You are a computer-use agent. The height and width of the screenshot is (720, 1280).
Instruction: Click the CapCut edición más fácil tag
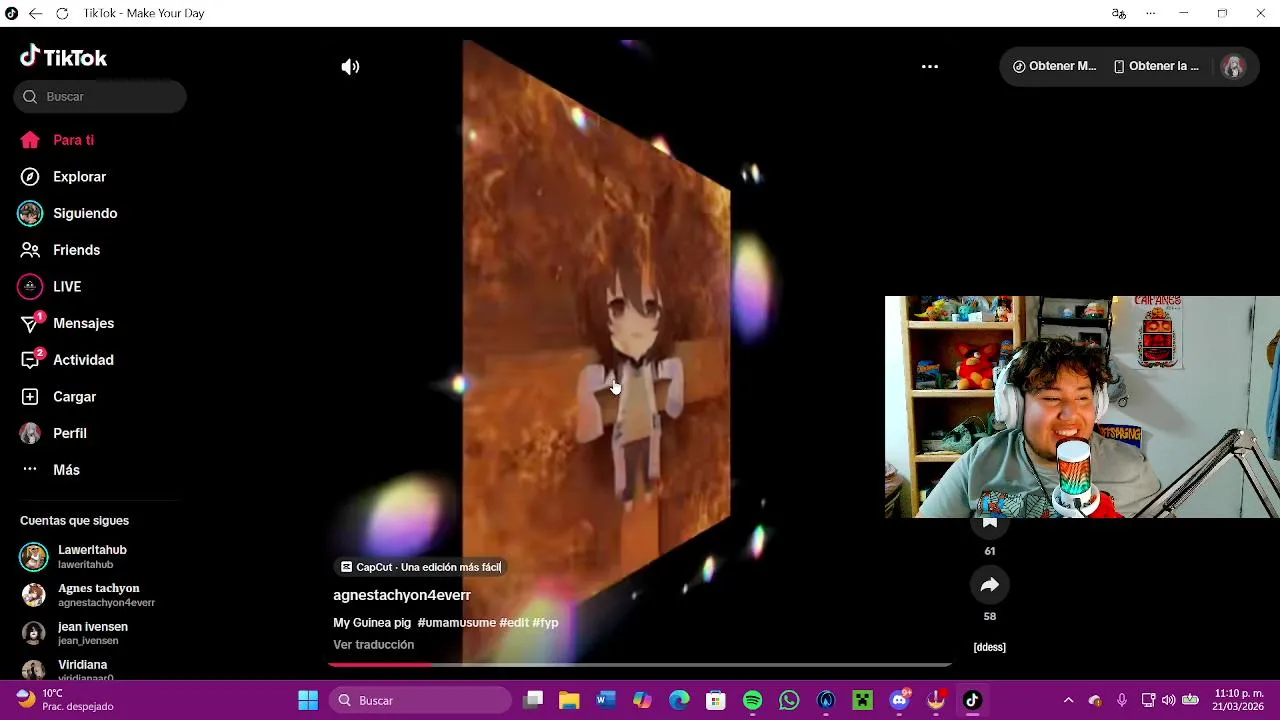point(420,567)
